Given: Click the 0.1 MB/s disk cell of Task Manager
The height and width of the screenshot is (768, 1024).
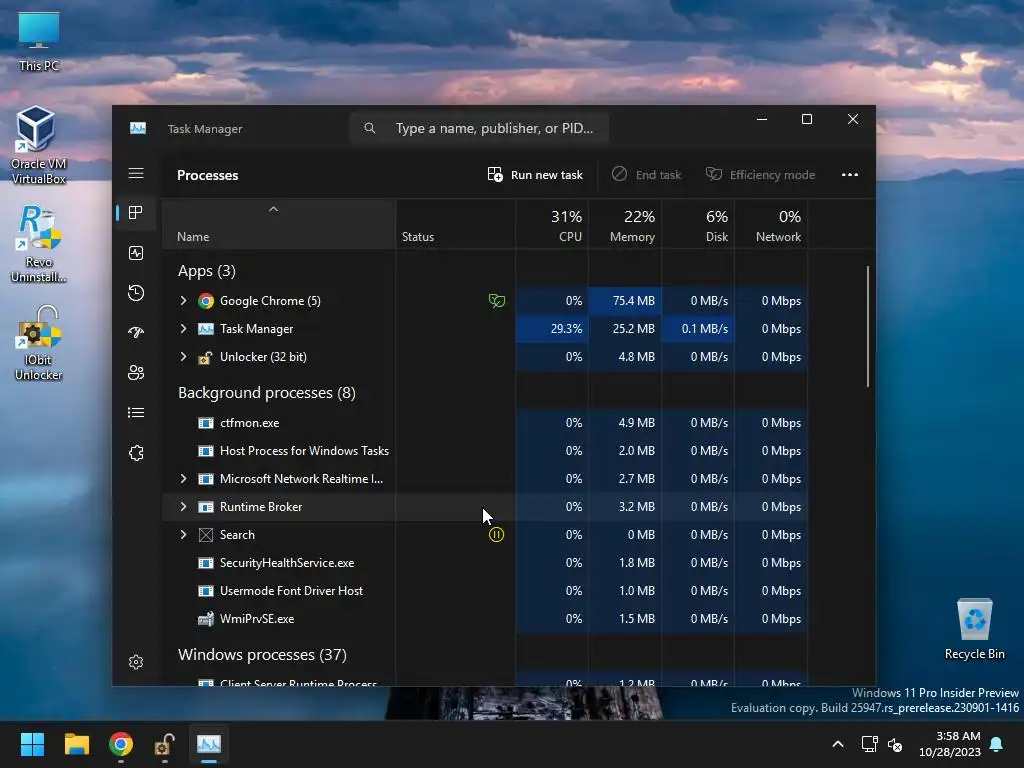Looking at the screenshot, I should click(698, 329).
